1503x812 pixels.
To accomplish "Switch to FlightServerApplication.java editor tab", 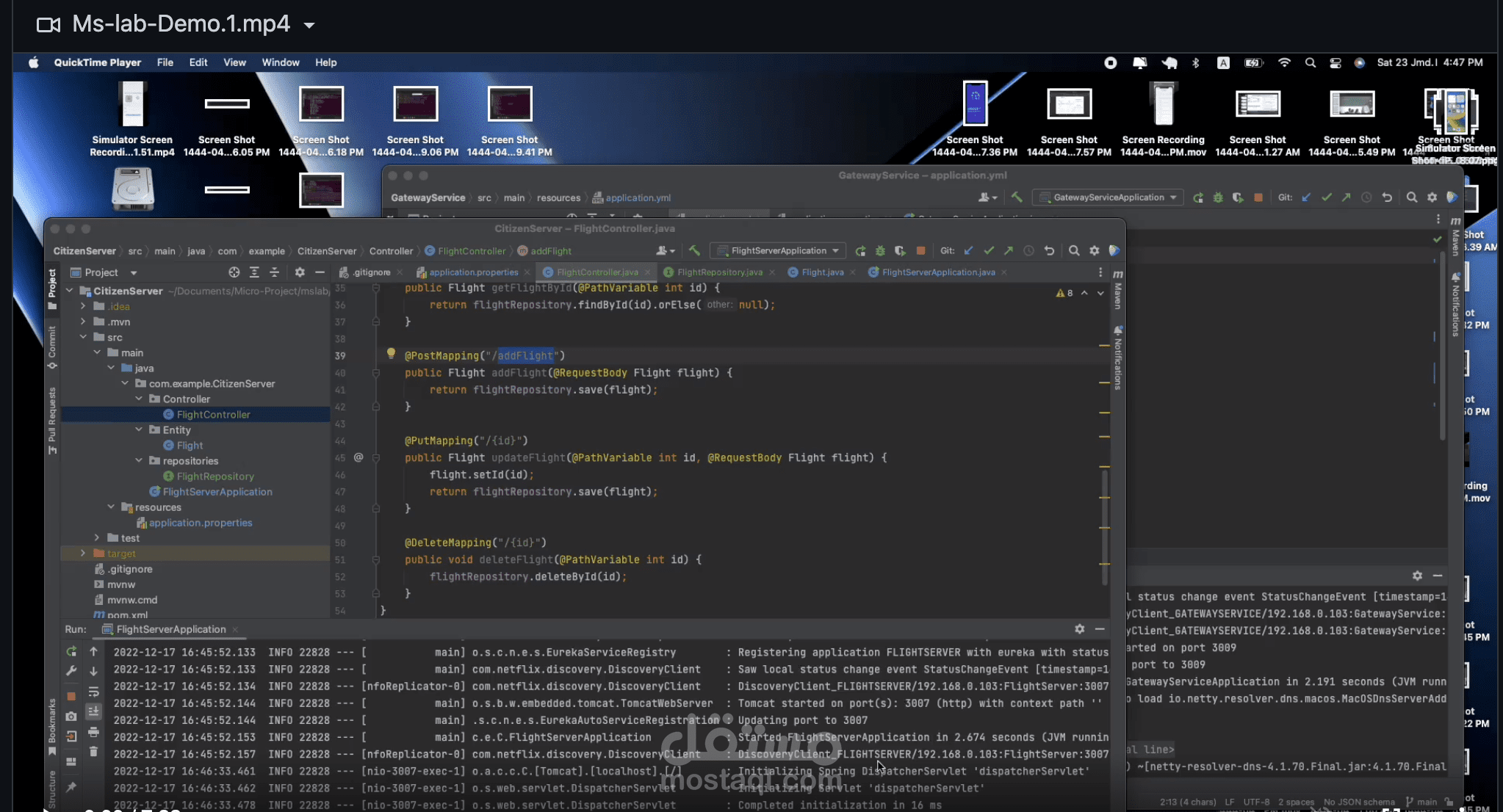I will click(x=937, y=272).
